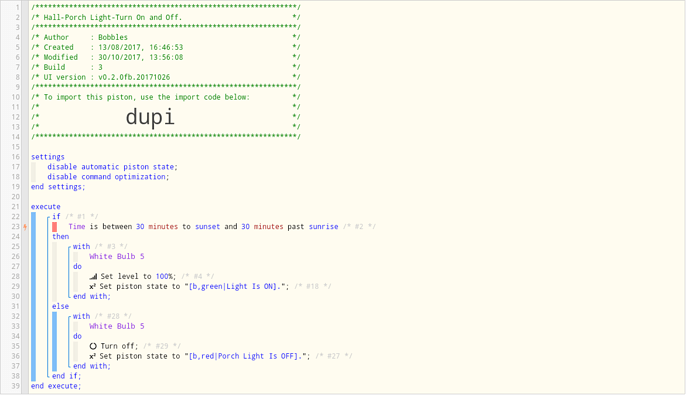Screen dimensions: 690x398
Task: Click the 'disable automatic piston state' setting
Action: point(112,167)
